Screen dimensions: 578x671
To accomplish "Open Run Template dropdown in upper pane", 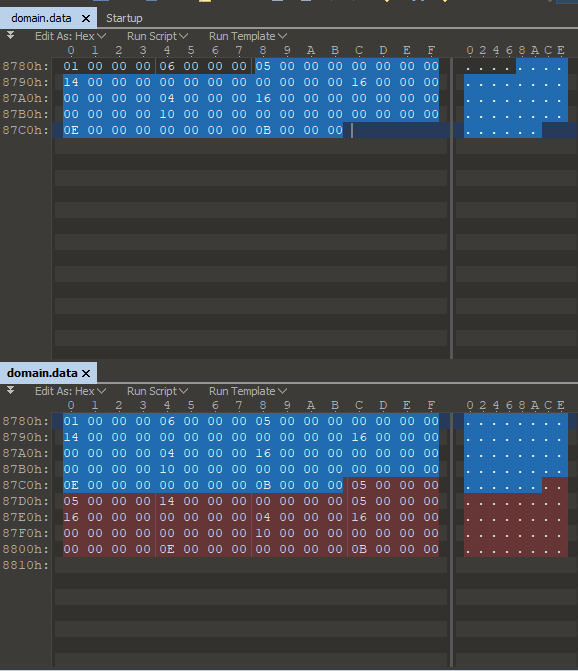I will tap(248, 36).
